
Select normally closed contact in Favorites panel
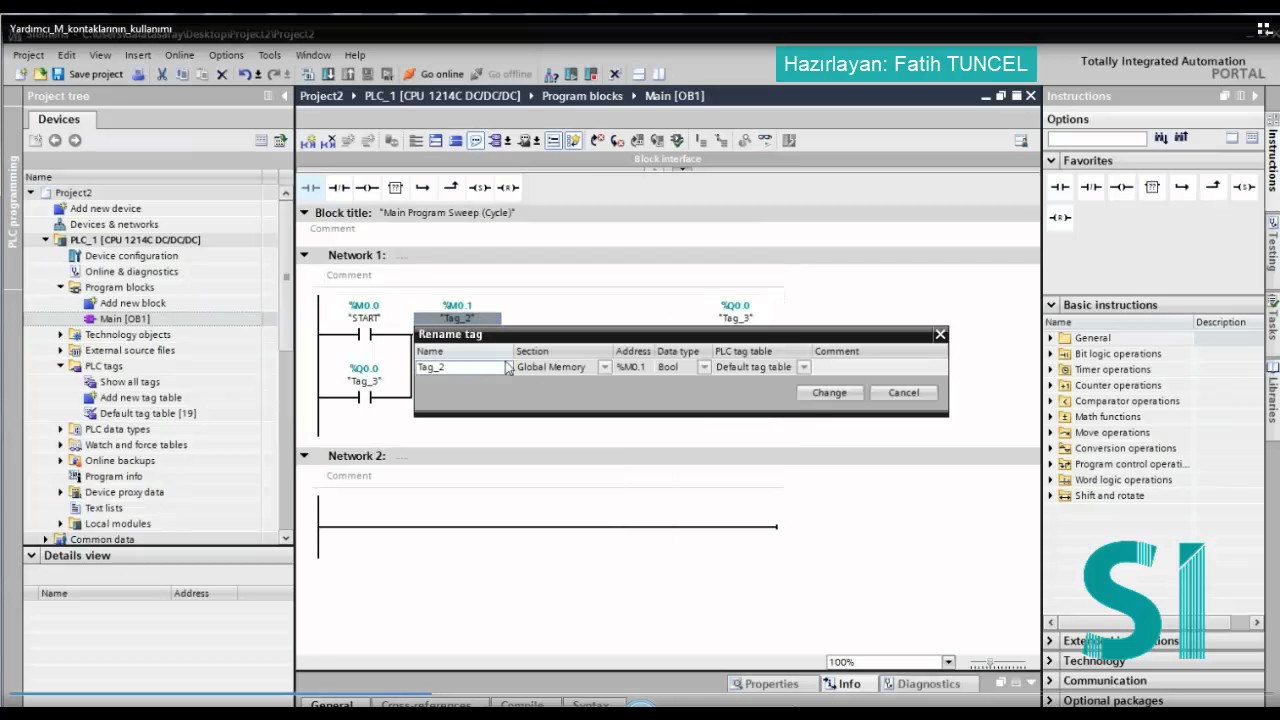(x=1091, y=187)
